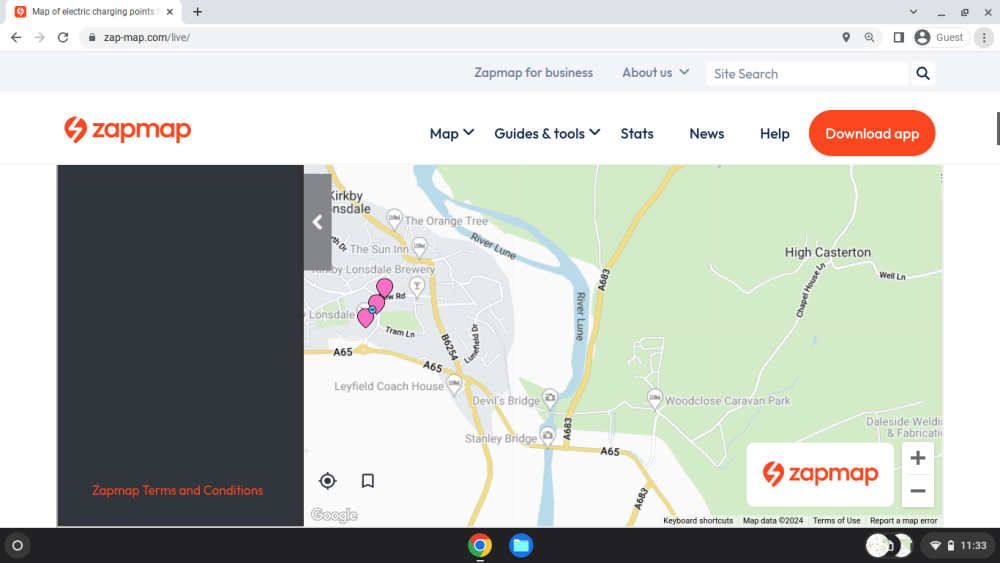Open the Files app in shelf
This screenshot has width=1000, height=563.
[x=520, y=546]
